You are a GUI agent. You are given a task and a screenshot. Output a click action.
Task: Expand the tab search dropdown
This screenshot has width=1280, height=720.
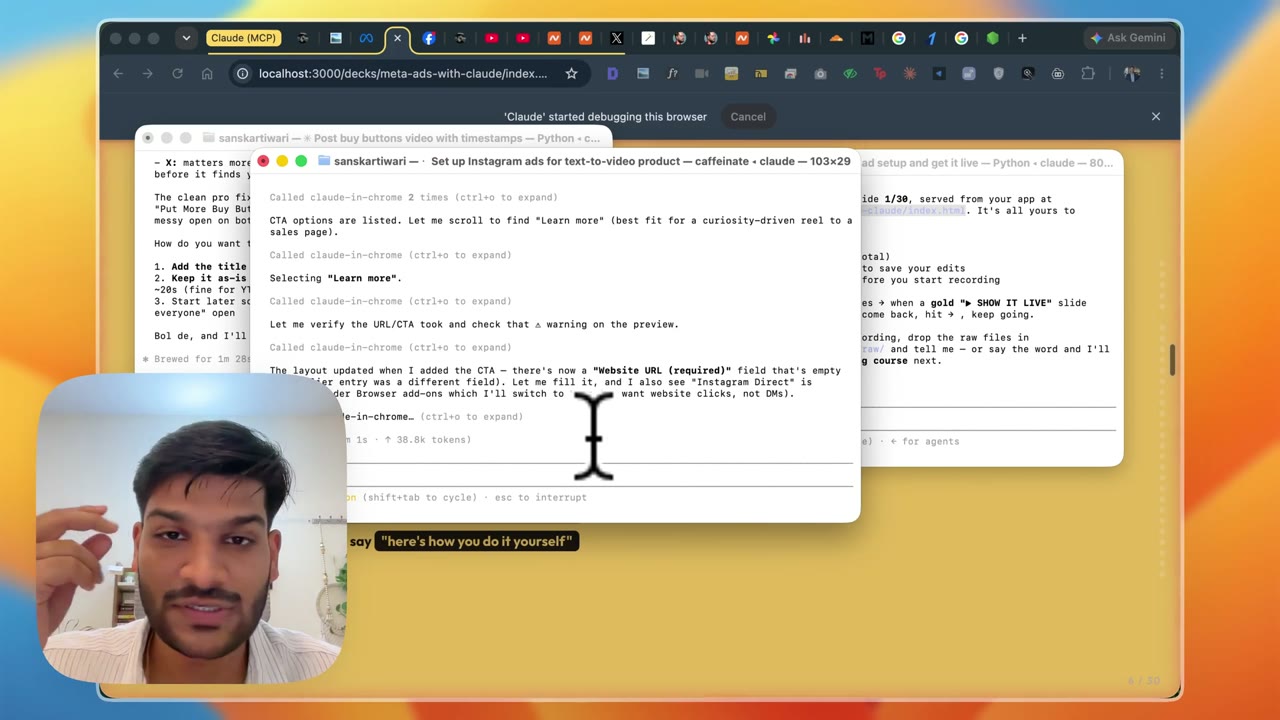click(x=186, y=38)
